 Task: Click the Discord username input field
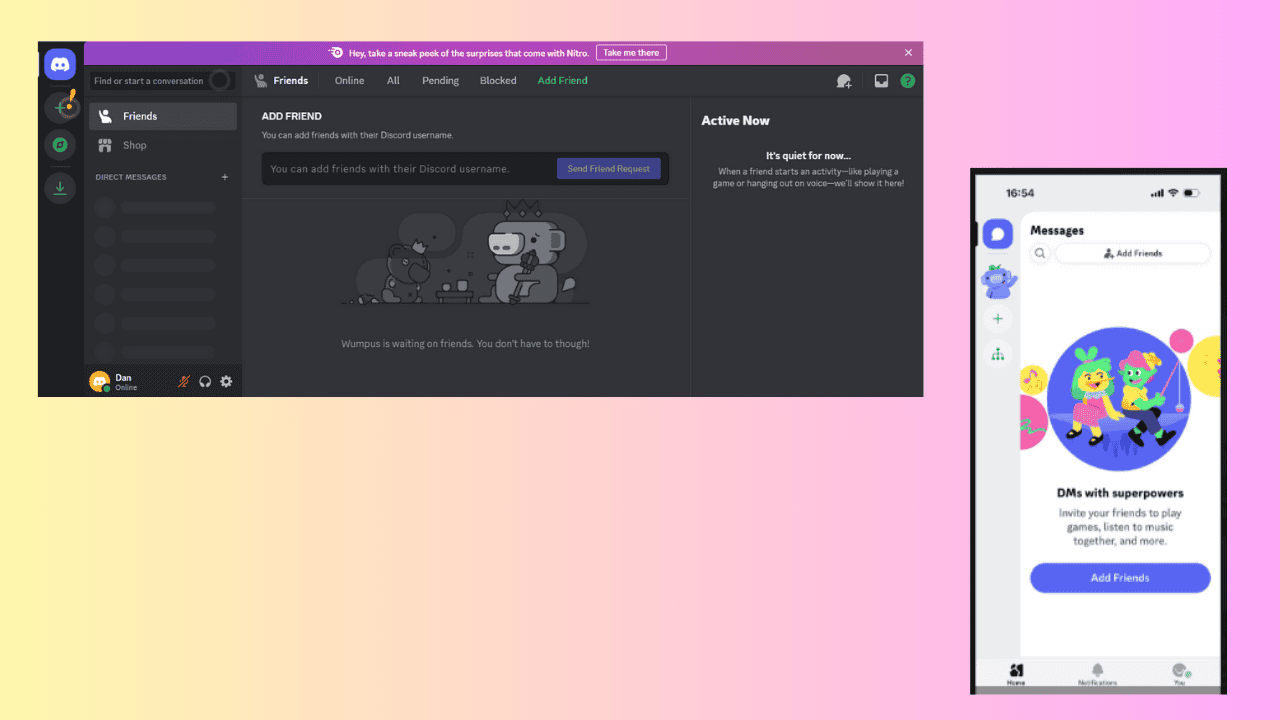pos(400,168)
